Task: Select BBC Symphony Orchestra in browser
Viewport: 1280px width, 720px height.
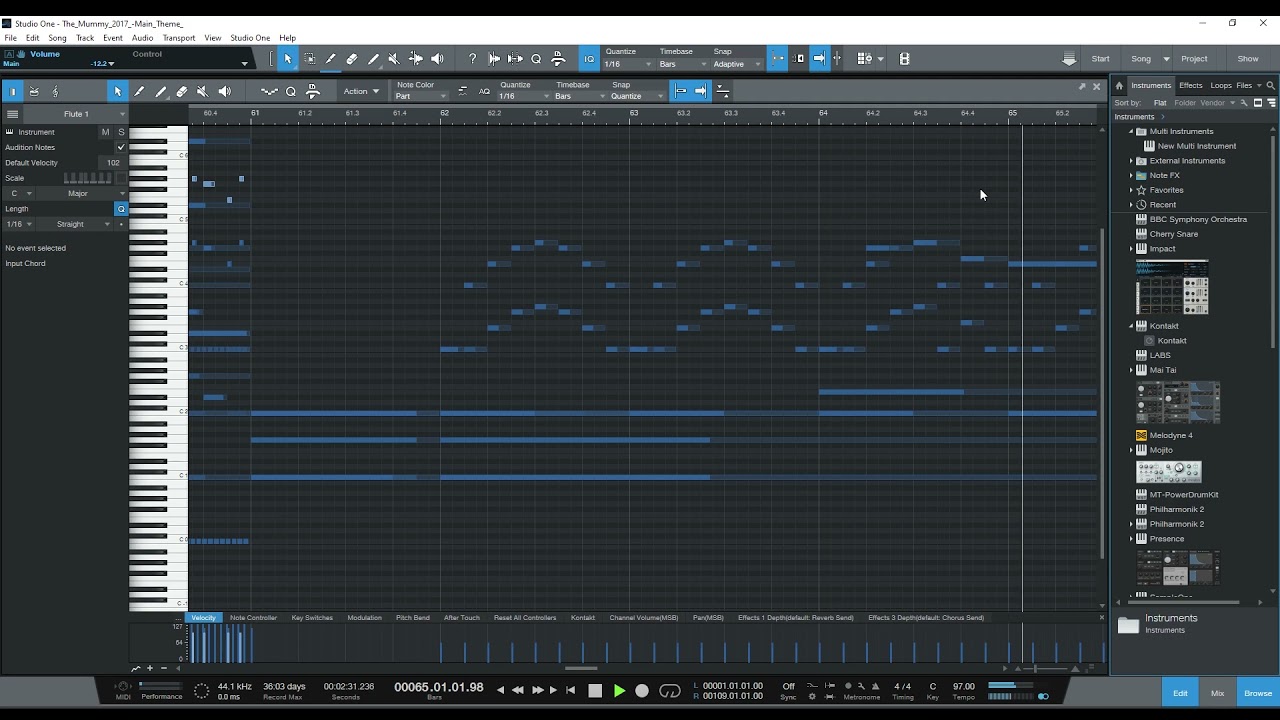Action: pyautogui.click(x=1198, y=219)
